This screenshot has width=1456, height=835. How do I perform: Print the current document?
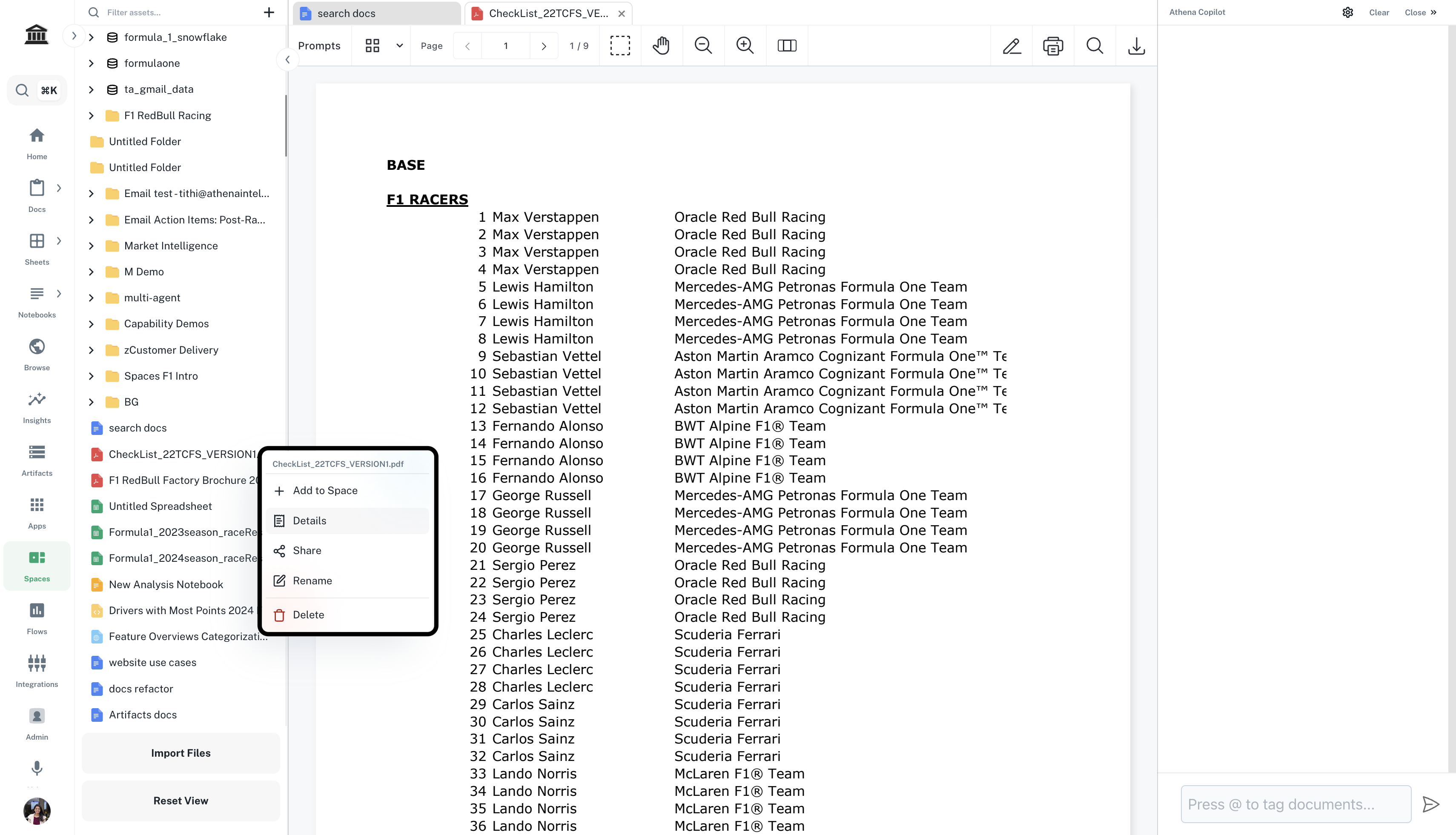coord(1053,46)
